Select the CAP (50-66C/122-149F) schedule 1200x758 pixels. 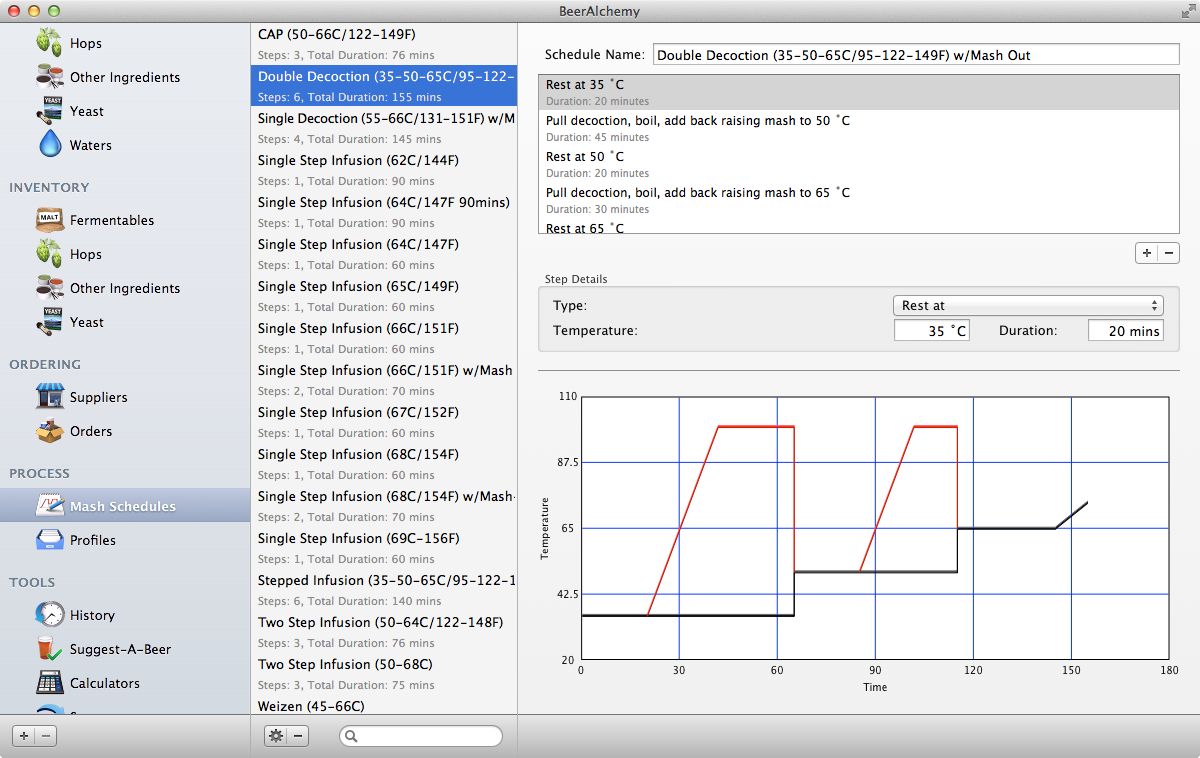click(x=384, y=44)
